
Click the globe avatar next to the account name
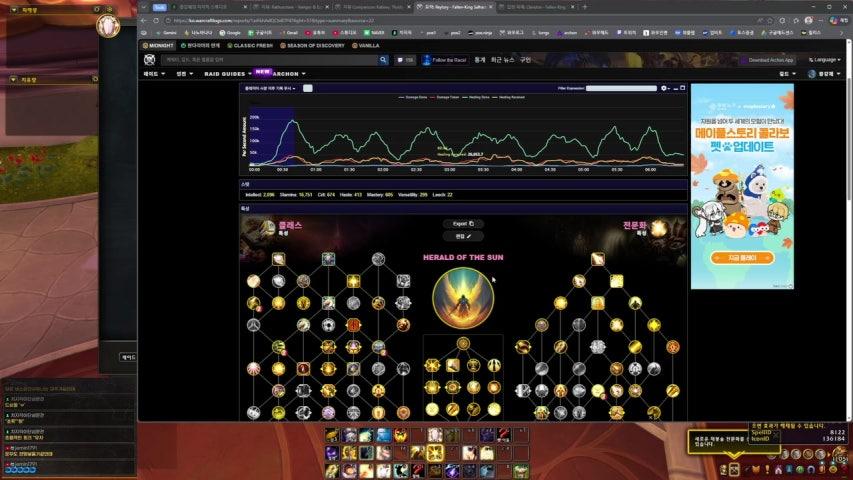(812, 73)
